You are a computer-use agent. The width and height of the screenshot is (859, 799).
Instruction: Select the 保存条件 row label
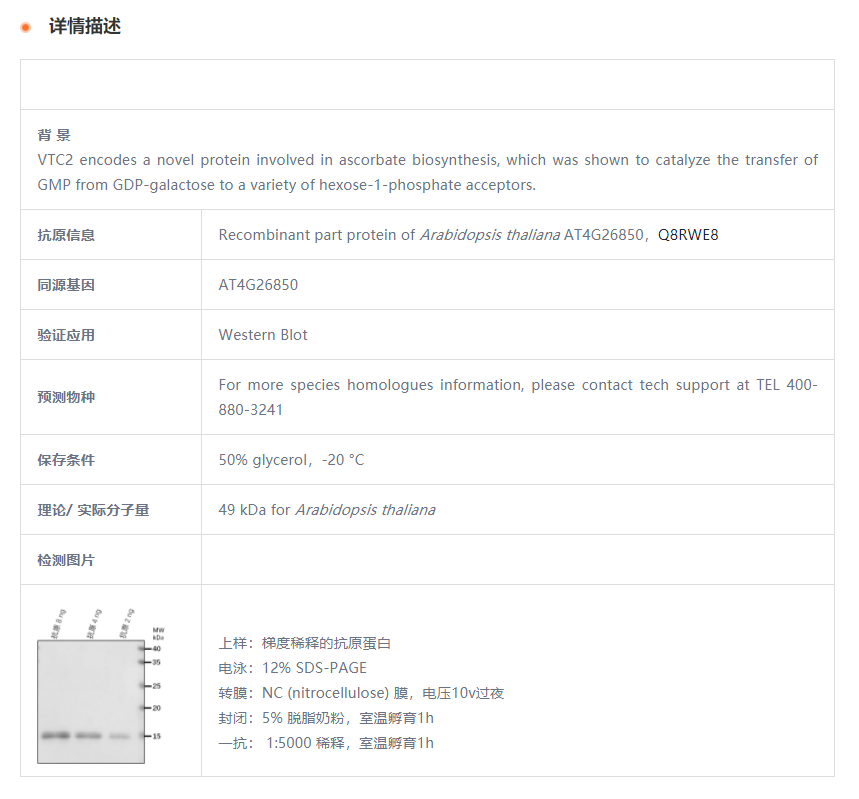tap(66, 460)
